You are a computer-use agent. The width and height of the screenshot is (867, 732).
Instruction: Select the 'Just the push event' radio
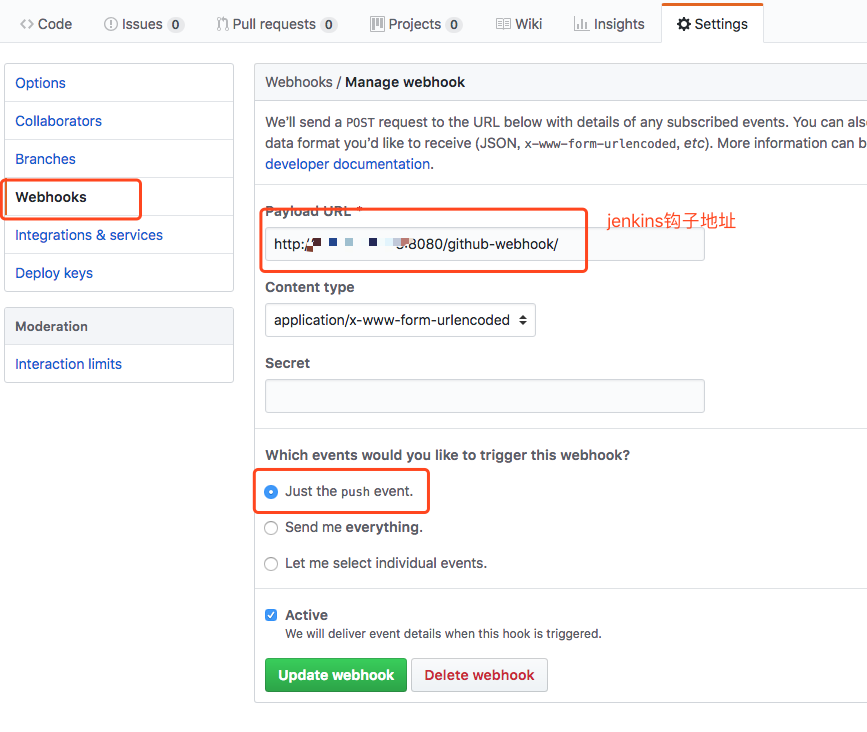[x=271, y=492]
